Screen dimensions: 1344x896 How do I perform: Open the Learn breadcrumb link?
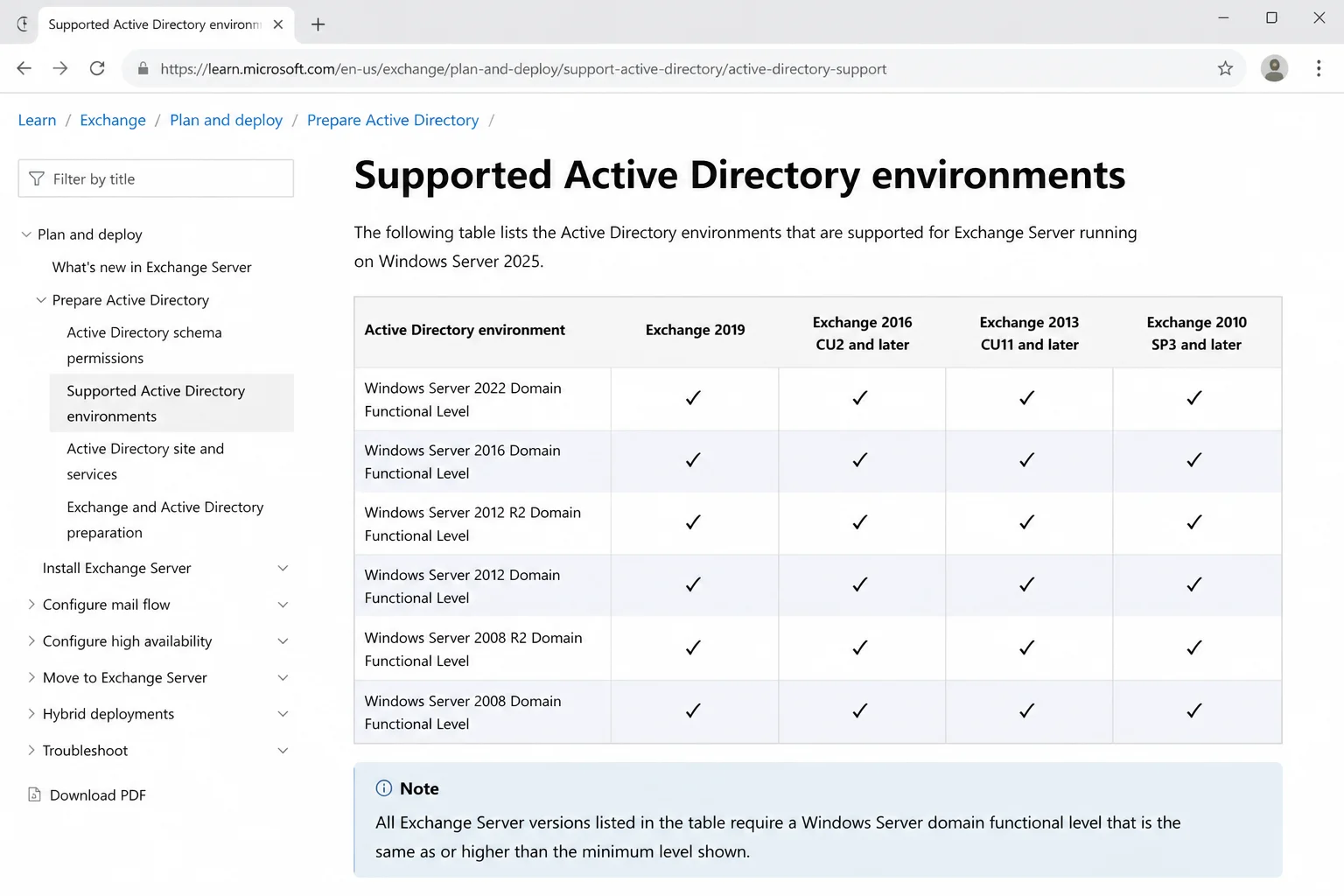(37, 120)
